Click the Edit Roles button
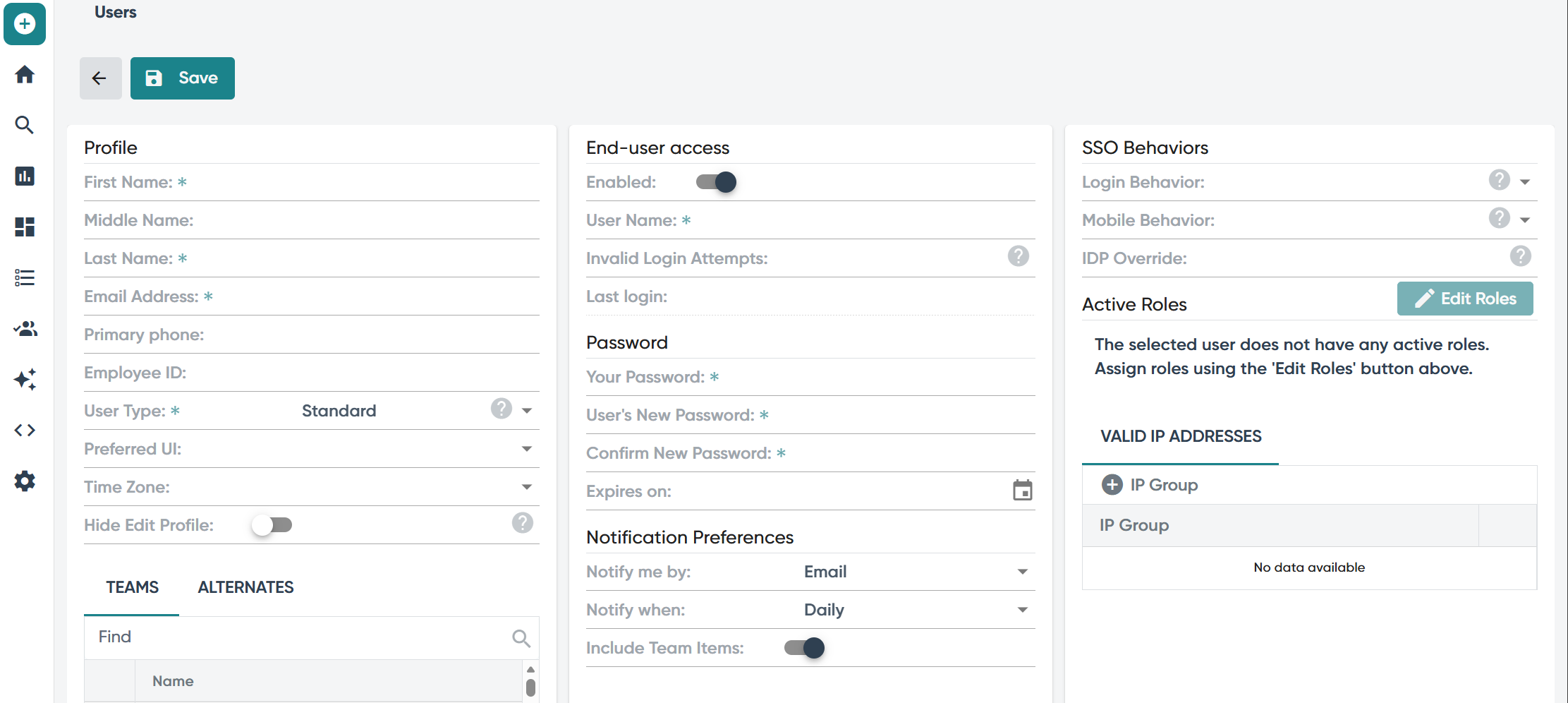 [x=1465, y=299]
